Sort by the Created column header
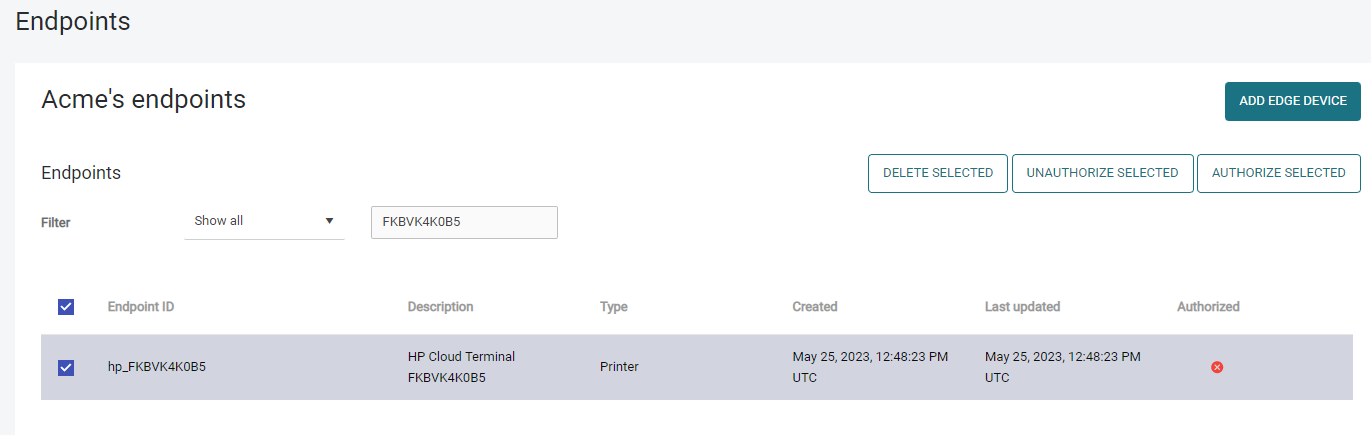 click(x=814, y=307)
